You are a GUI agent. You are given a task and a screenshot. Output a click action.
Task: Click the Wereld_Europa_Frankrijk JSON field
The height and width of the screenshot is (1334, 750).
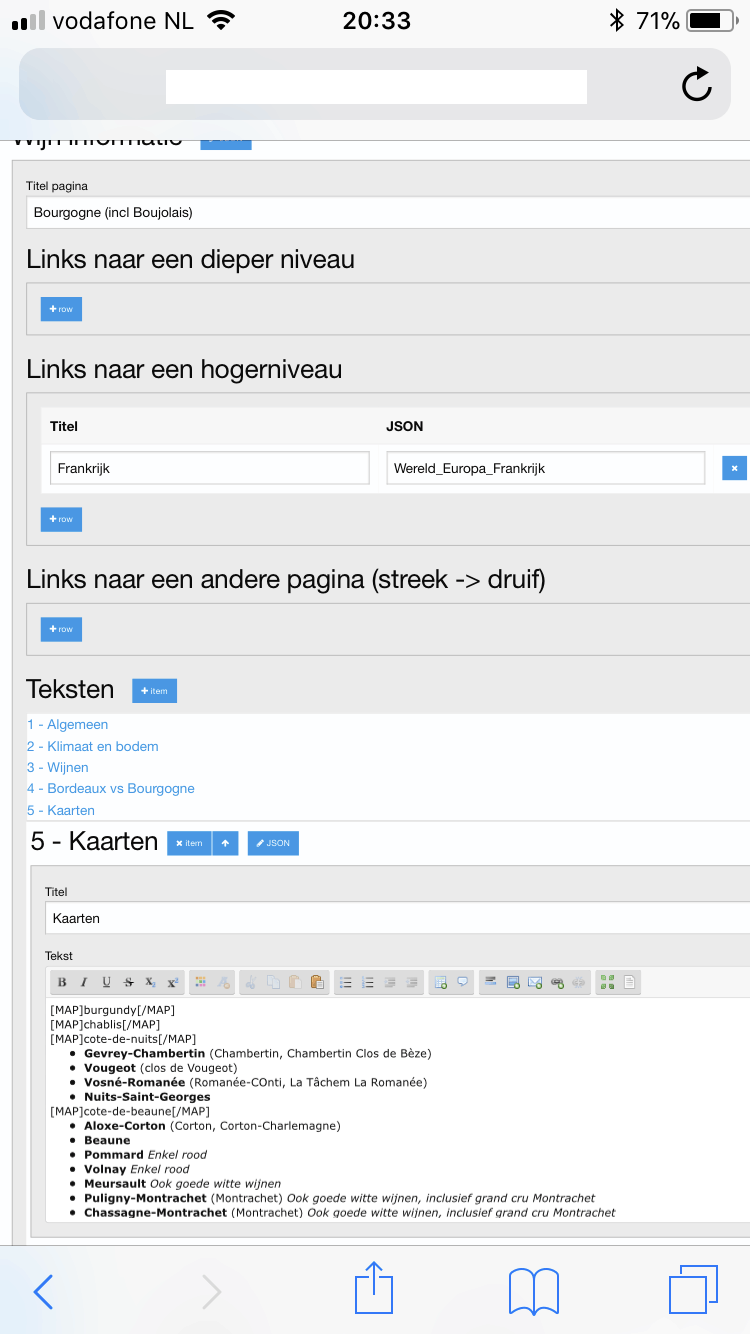click(545, 468)
